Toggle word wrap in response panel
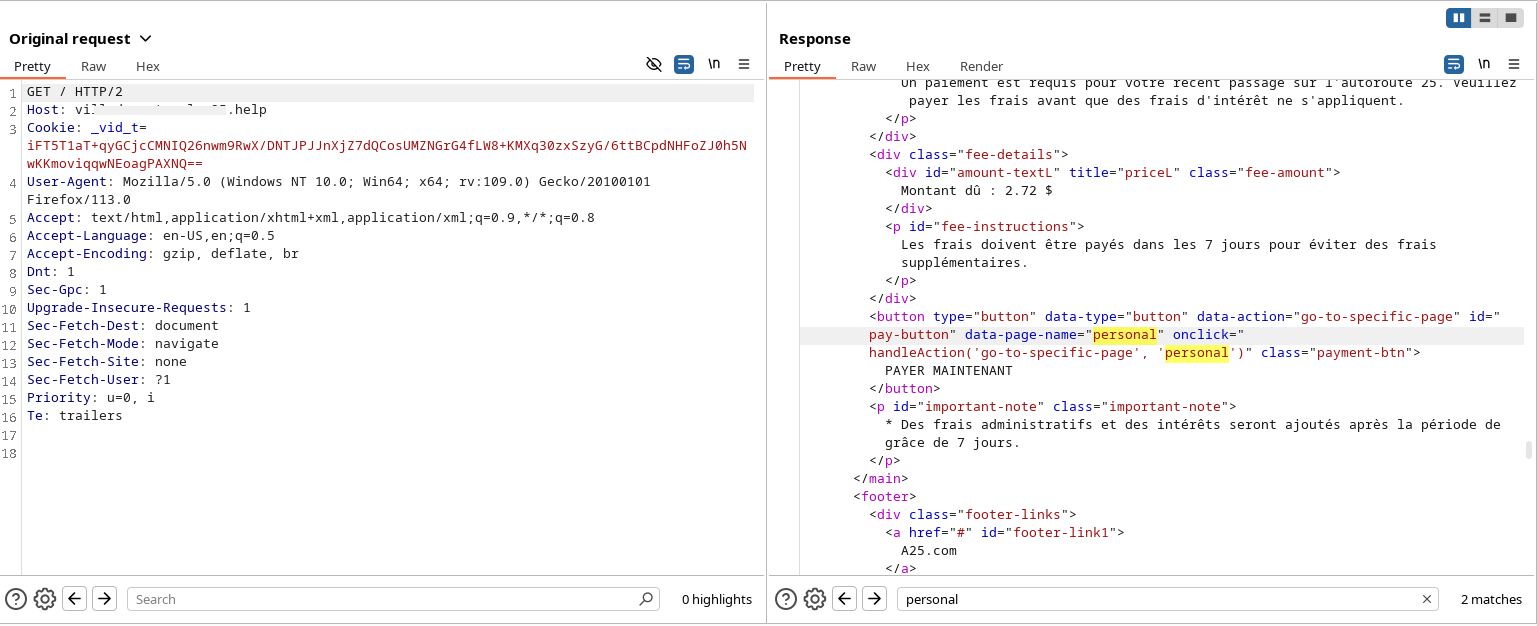The height and width of the screenshot is (626, 1537). 1454,64
